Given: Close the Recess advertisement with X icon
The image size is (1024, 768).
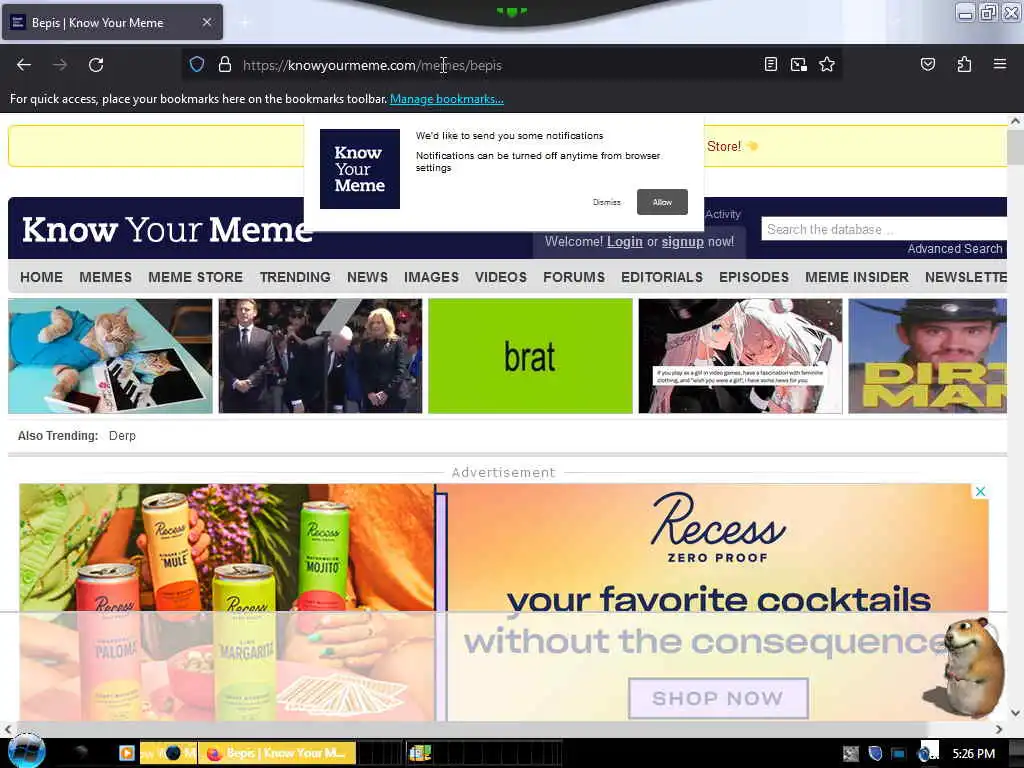Looking at the screenshot, I should (x=980, y=491).
